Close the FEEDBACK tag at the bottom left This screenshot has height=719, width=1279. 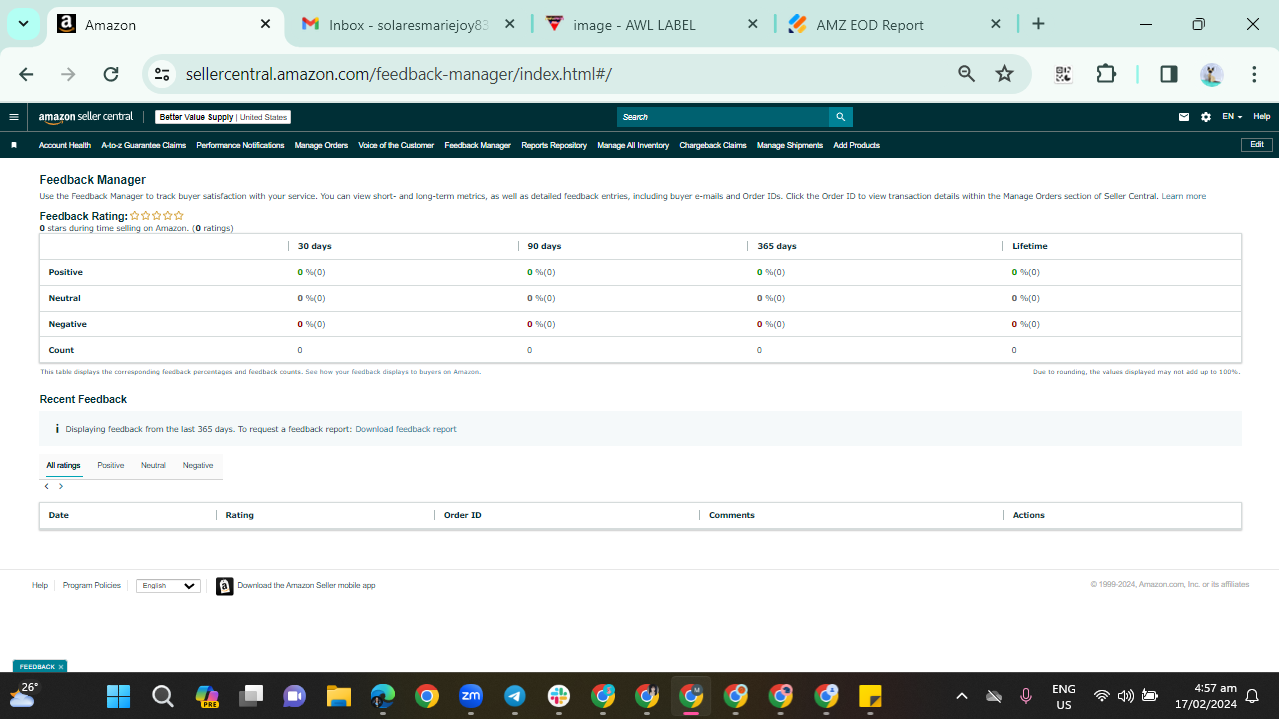coord(61,667)
